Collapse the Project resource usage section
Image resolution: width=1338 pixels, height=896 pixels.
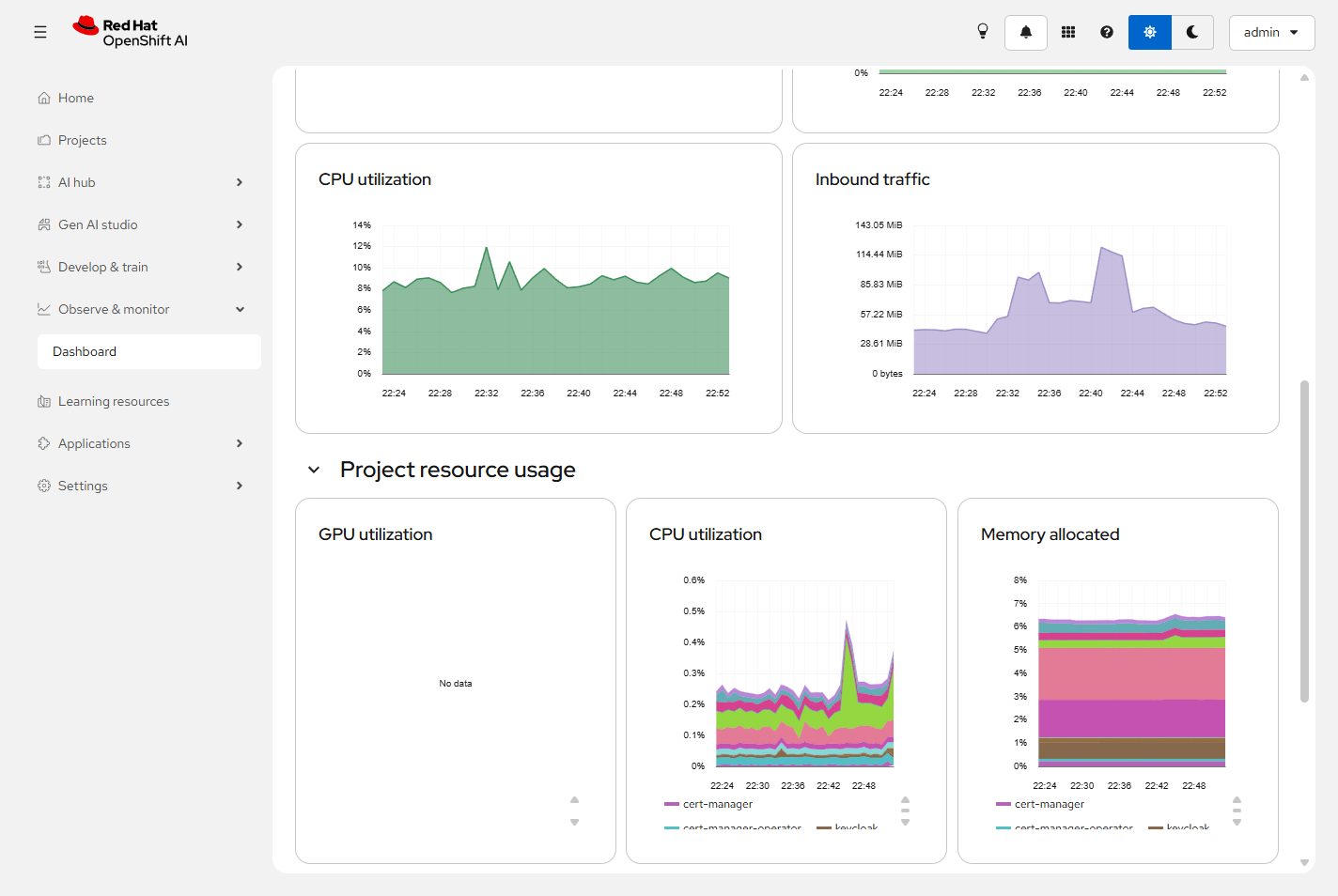pos(314,470)
